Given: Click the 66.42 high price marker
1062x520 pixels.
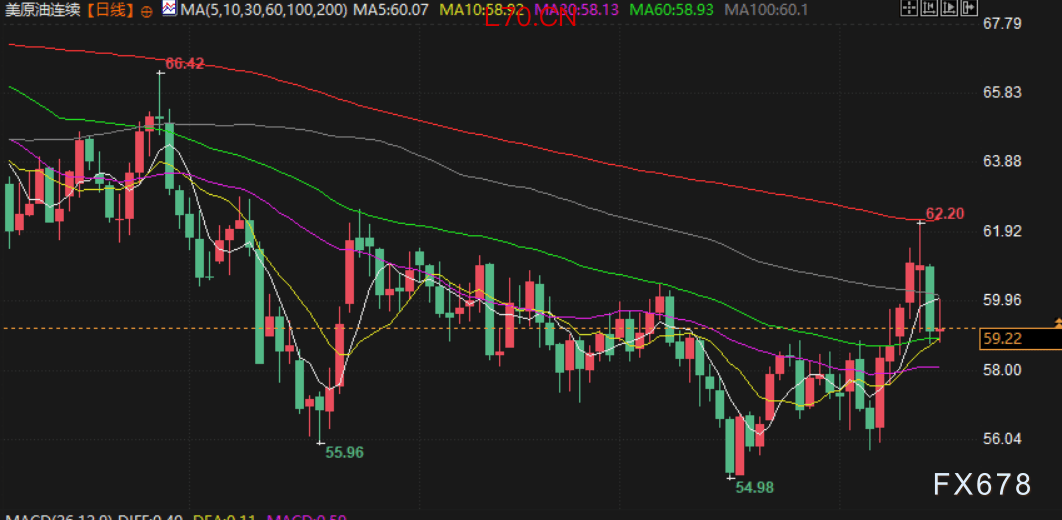Looking at the screenshot, I should pyautogui.click(x=185, y=63).
